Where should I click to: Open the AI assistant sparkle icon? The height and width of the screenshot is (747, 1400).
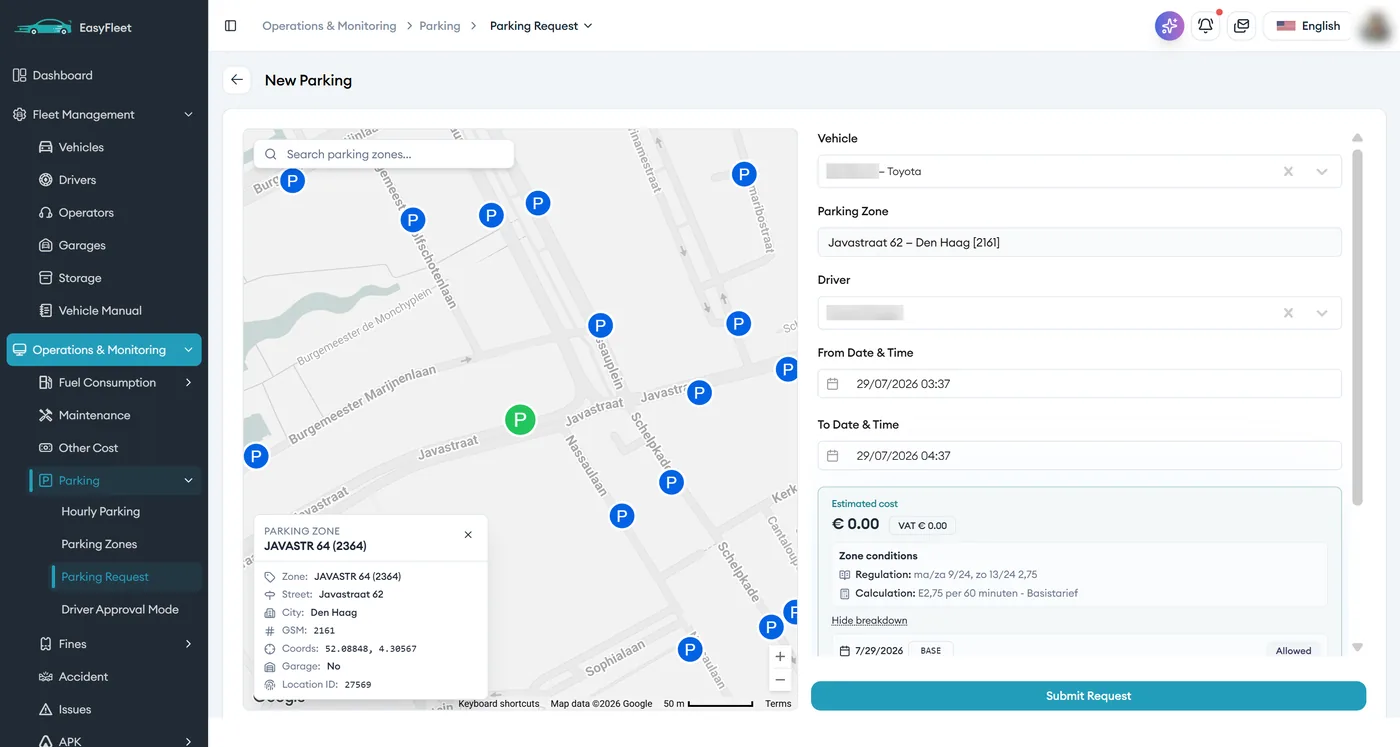pos(1169,26)
